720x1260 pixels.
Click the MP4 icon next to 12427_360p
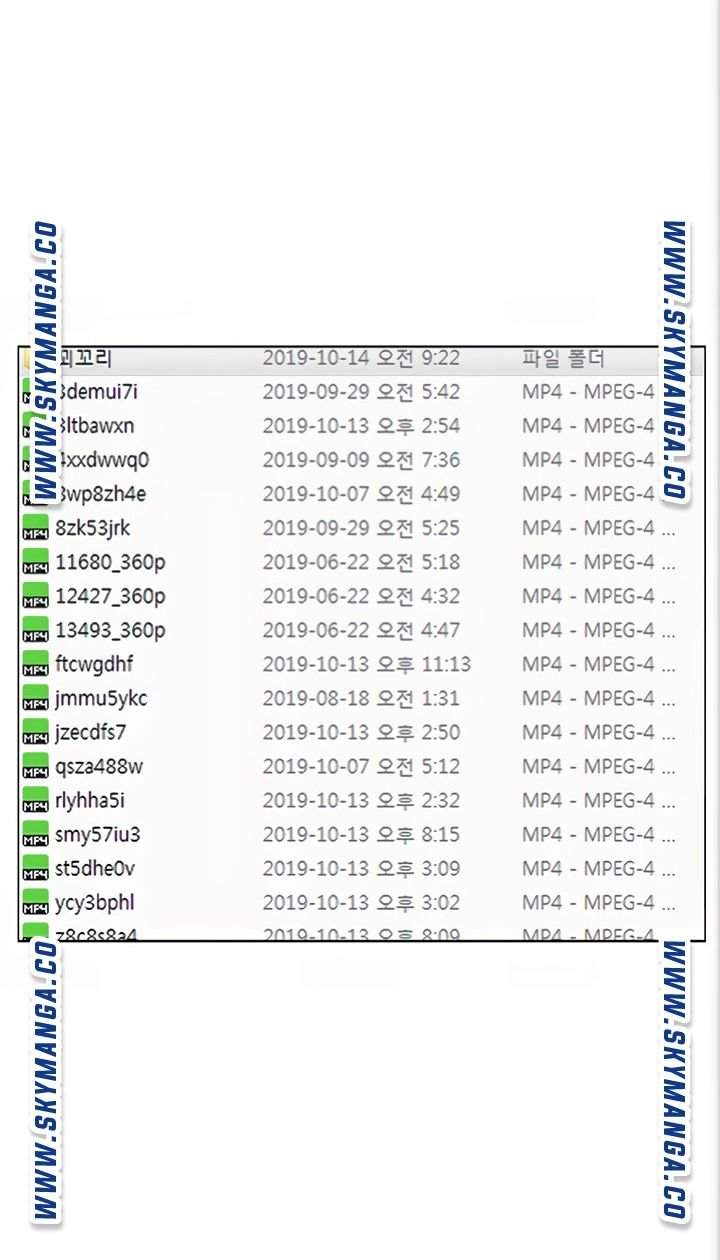click(35, 597)
